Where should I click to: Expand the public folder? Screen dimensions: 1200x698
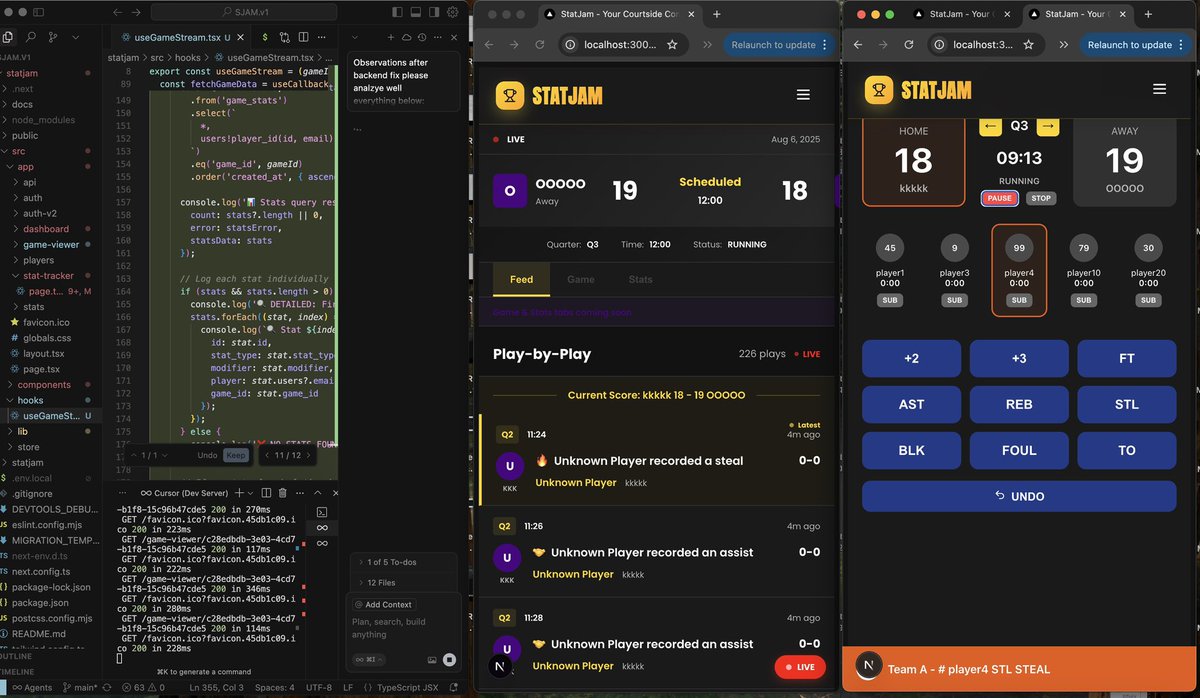tap(25, 135)
